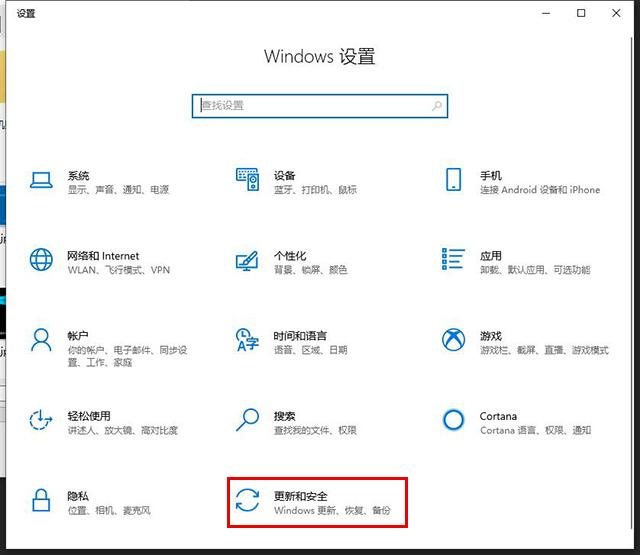Screen dimensions: 640x555
Task: Open the 设备 keyboard and speaker icon
Action: point(247,179)
